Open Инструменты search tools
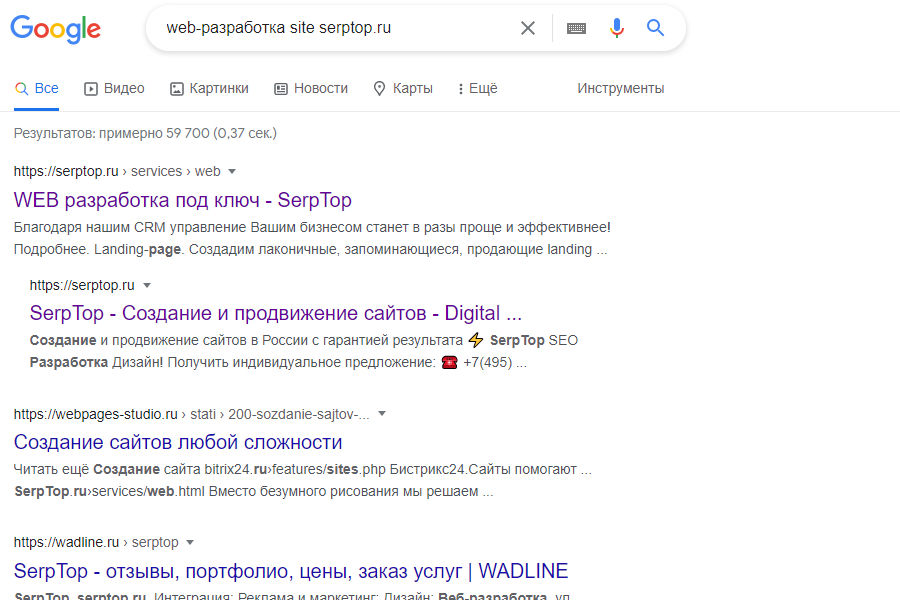The image size is (900, 600). (620, 88)
